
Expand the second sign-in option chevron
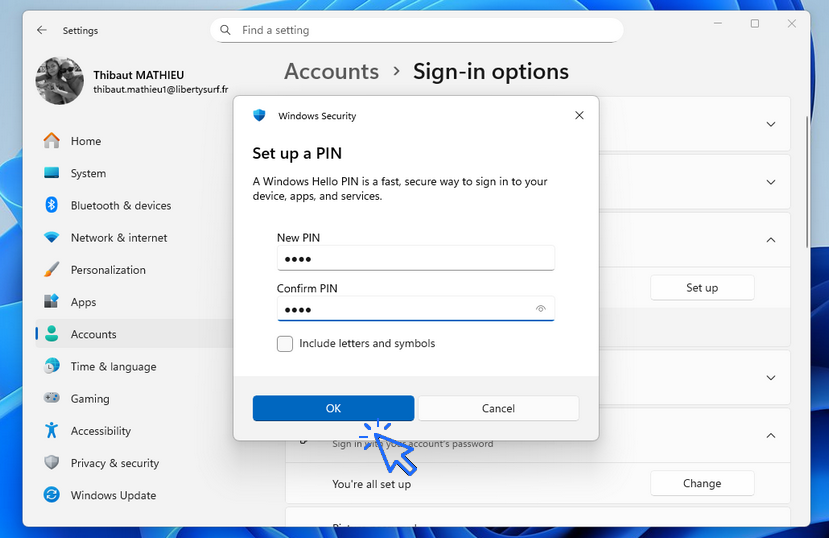point(771,182)
